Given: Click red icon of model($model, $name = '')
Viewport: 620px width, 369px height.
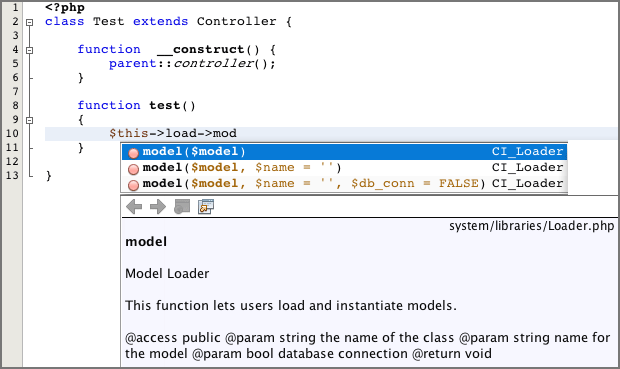Looking at the screenshot, I should tap(134, 169).
